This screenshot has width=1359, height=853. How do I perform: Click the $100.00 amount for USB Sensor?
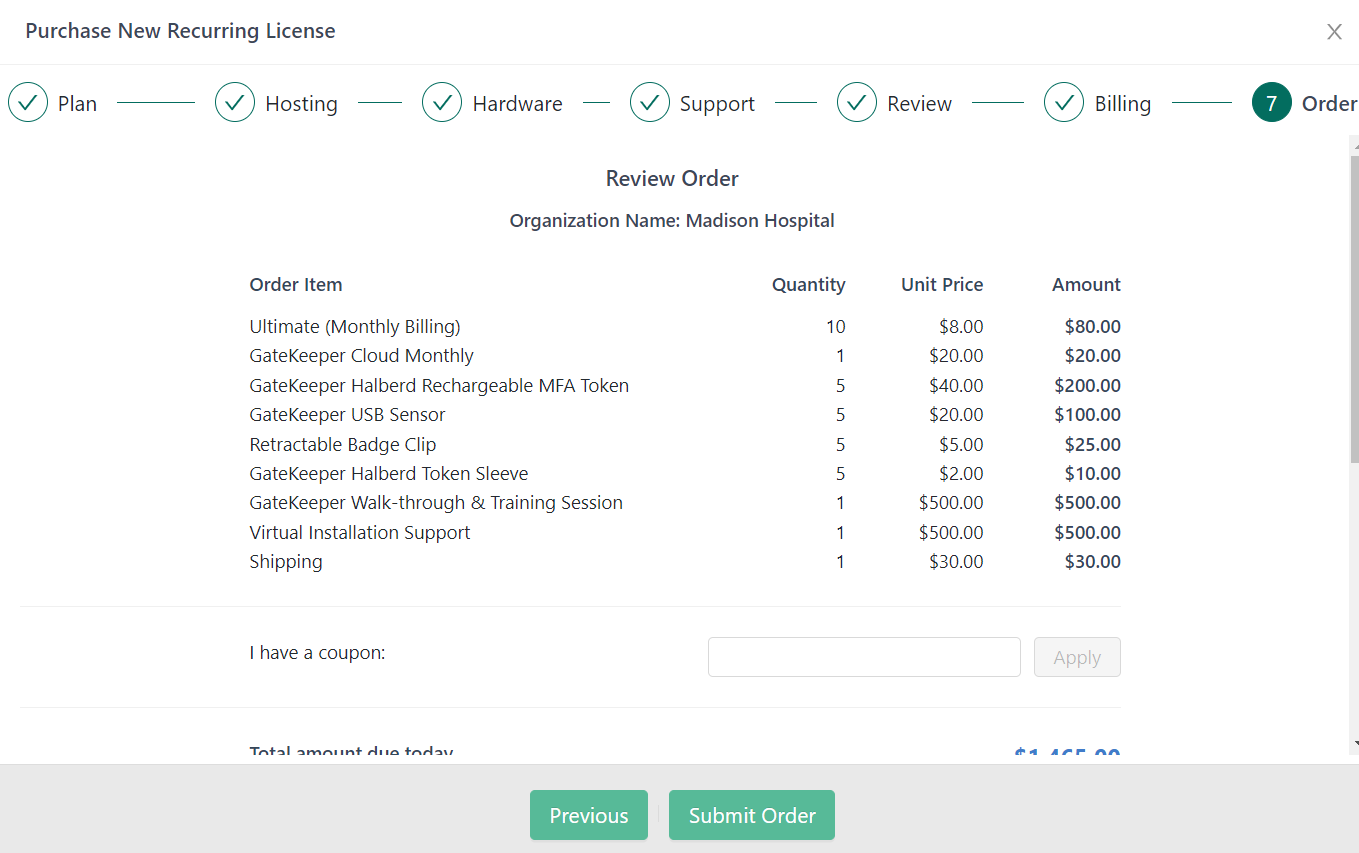click(1087, 415)
